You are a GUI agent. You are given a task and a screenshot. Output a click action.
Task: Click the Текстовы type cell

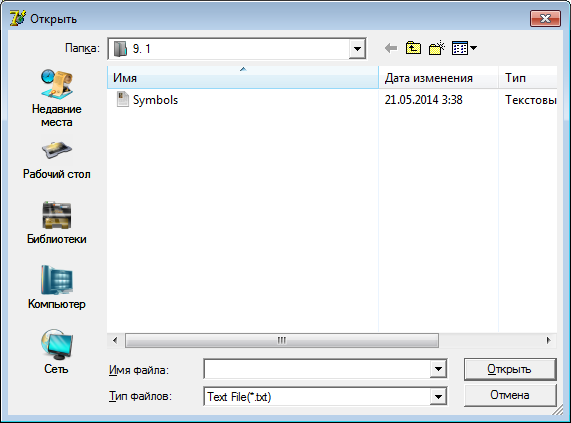point(531,100)
